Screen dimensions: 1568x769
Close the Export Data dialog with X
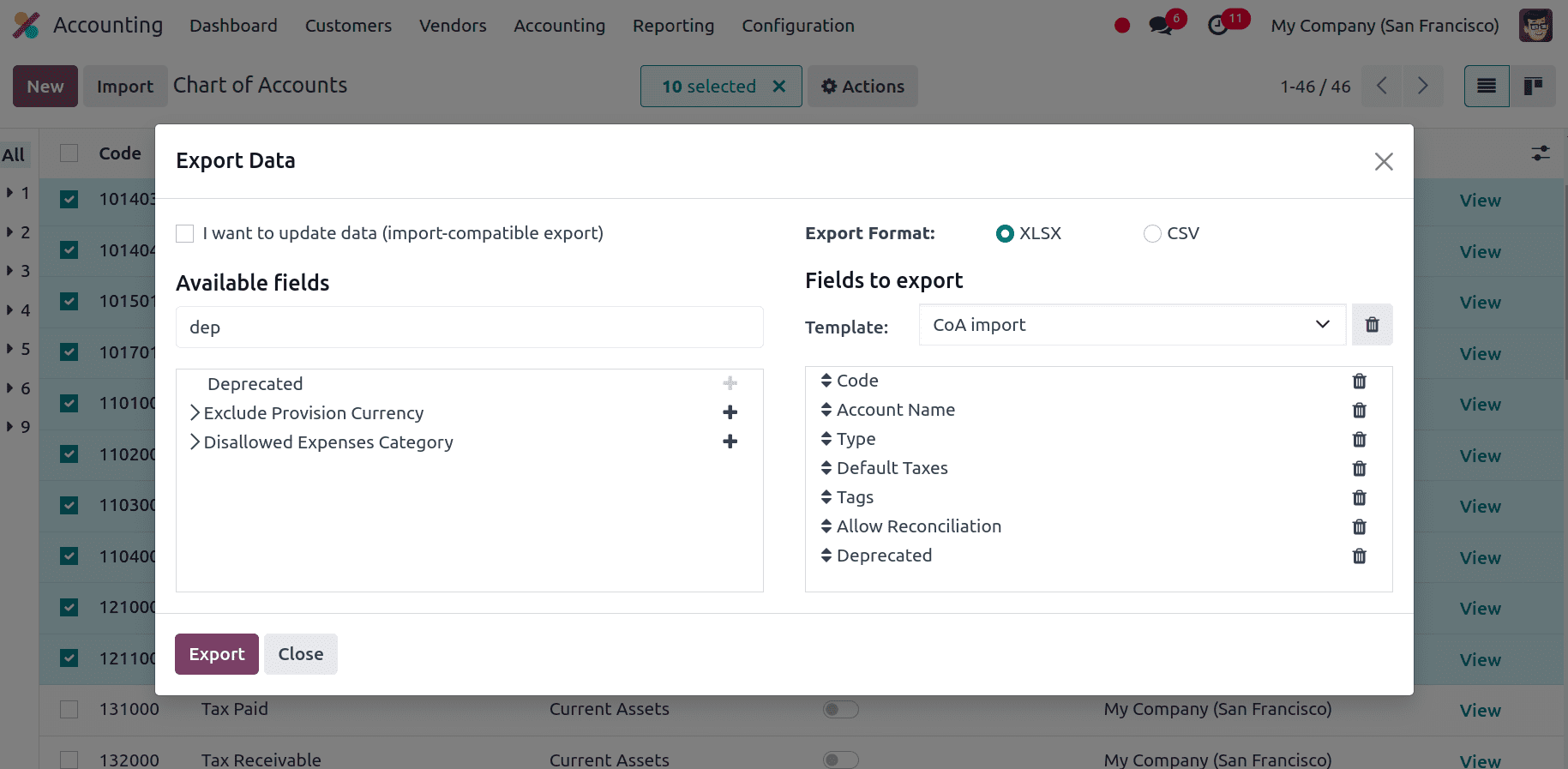(1384, 161)
